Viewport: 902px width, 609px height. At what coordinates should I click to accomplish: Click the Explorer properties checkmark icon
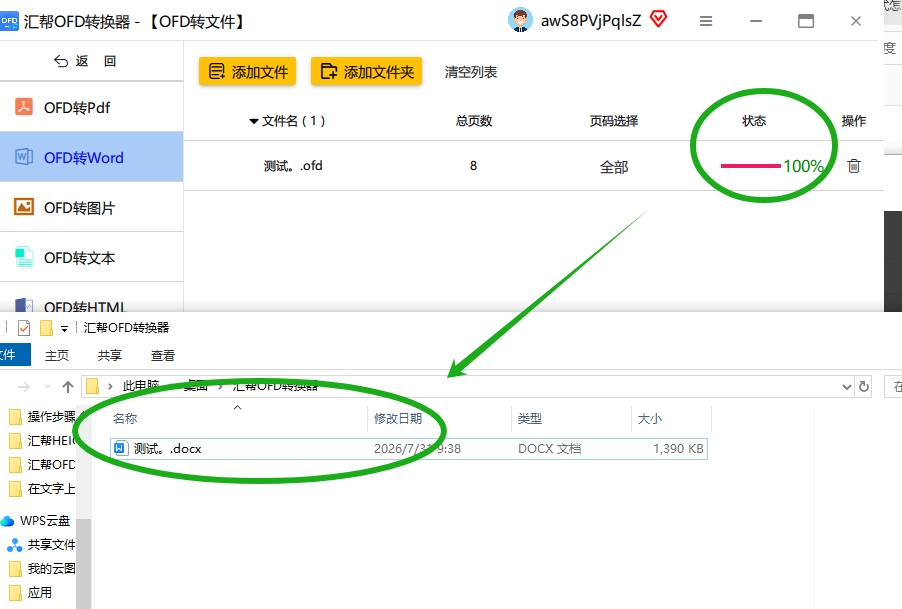point(24,328)
